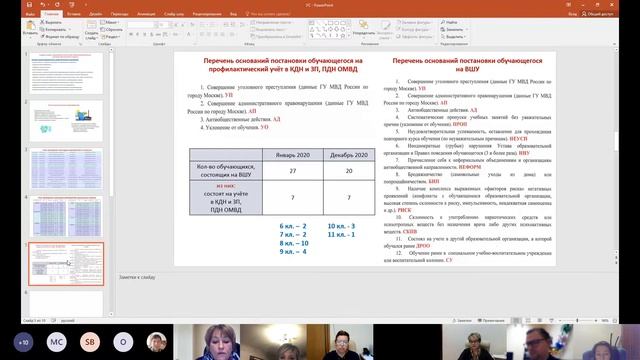Select slide 3 thumbnail
Image resolution: width=640 pixels, height=360 pixels.
tap(66, 169)
